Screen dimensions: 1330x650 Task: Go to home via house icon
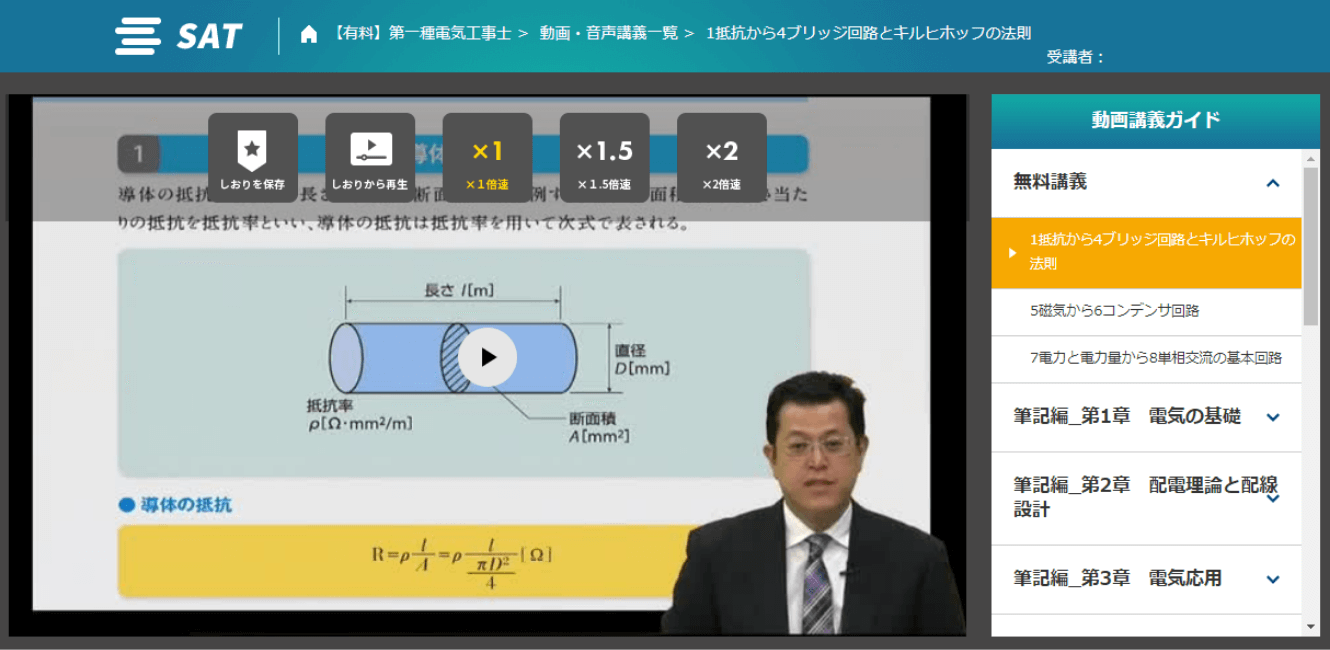click(x=309, y=34)
